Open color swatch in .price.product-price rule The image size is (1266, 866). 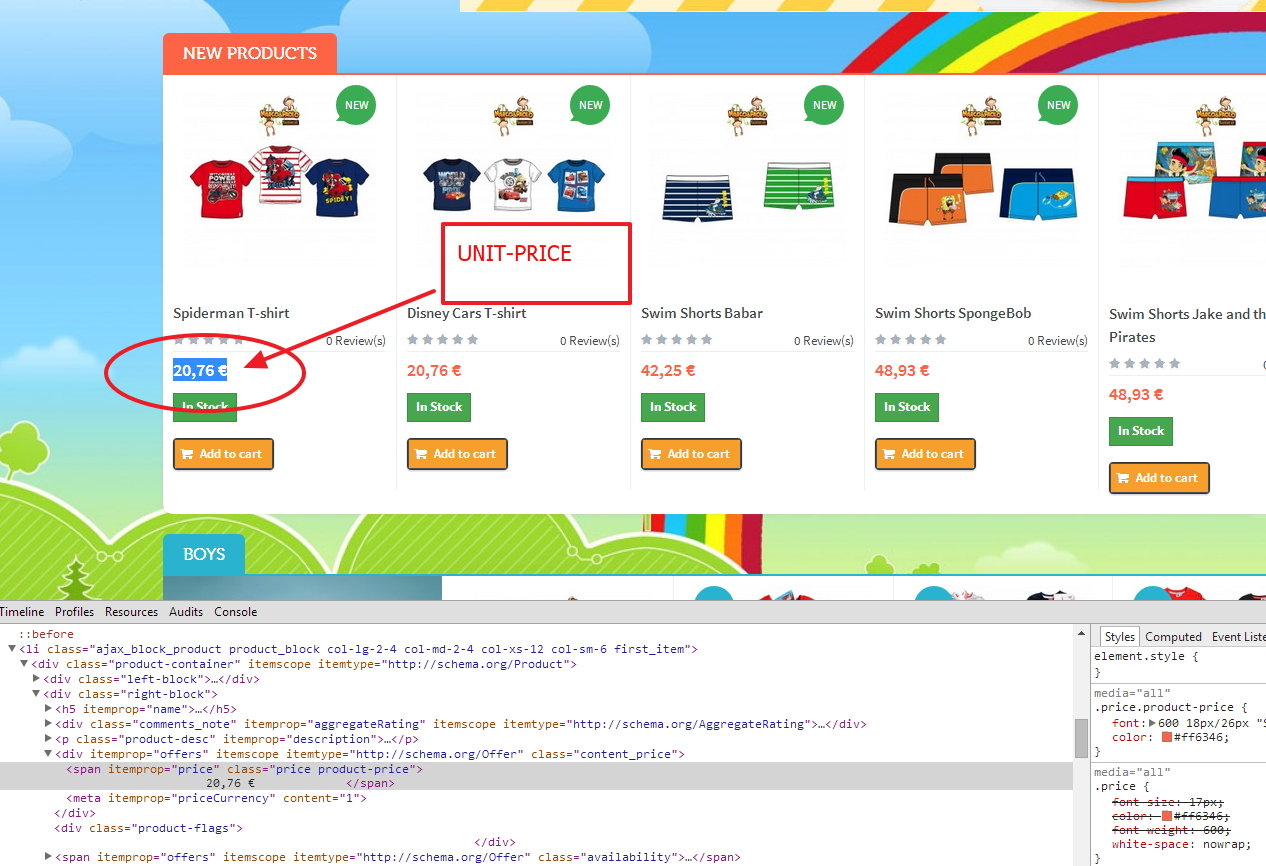click(x=1166, y=737)
